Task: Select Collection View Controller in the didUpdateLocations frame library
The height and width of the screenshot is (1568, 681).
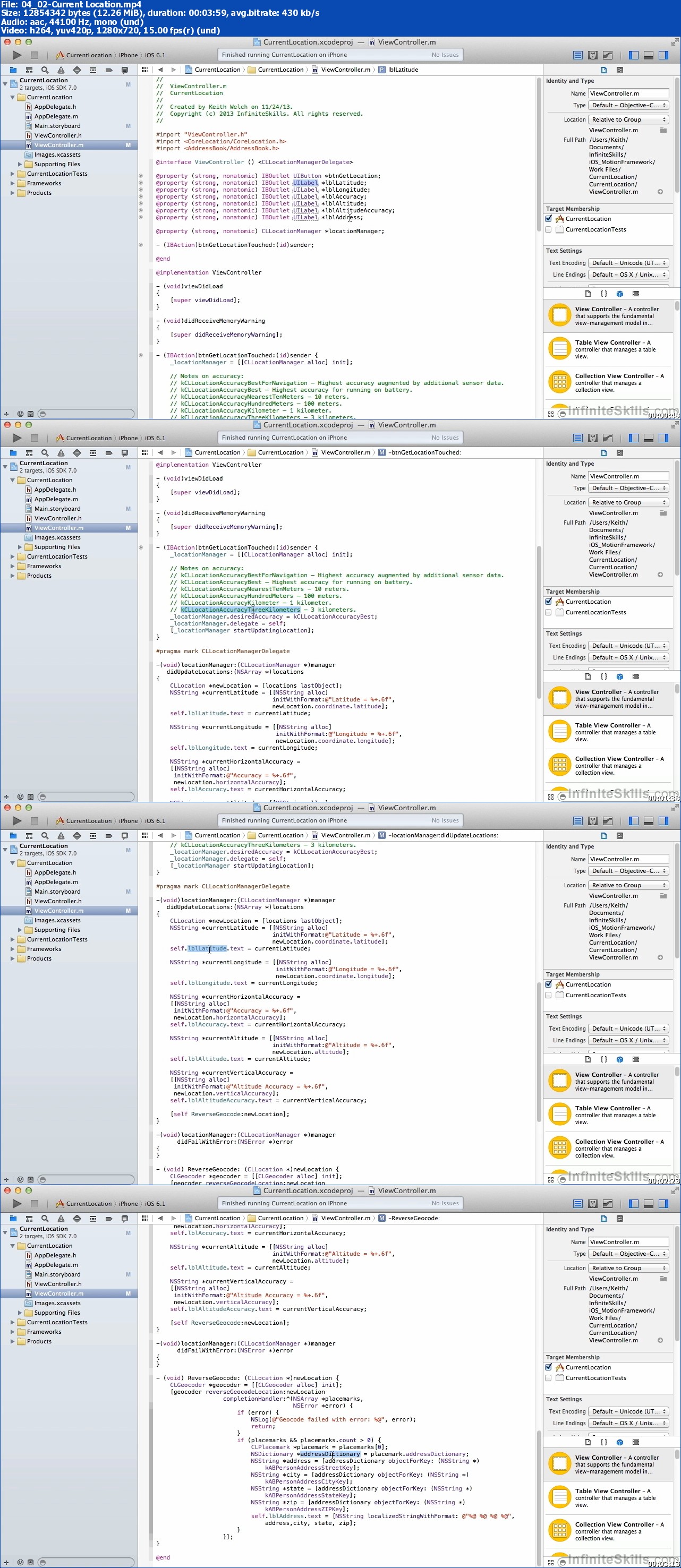Action: 608,1149
